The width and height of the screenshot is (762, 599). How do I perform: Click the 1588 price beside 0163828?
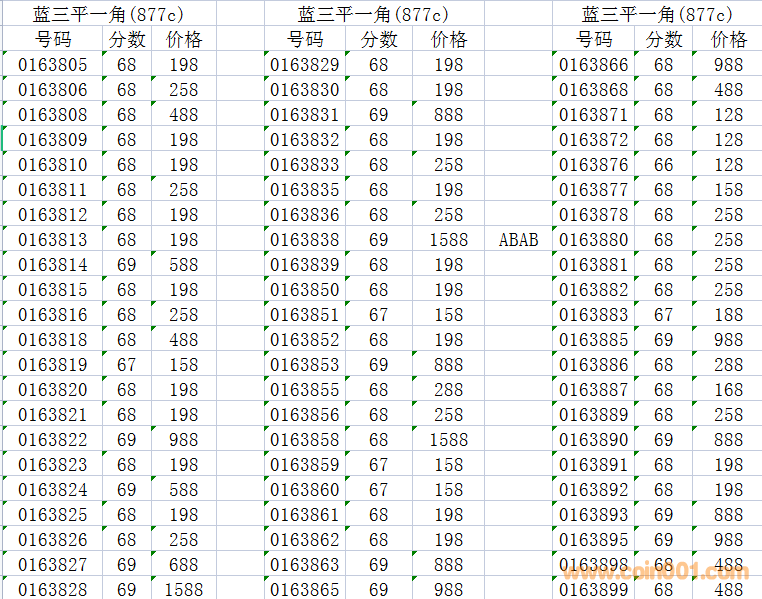183,590
